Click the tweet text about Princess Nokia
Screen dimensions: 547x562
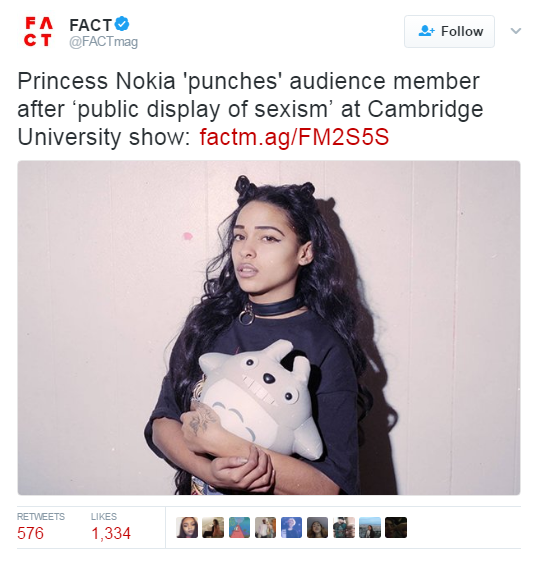point(250,109)
